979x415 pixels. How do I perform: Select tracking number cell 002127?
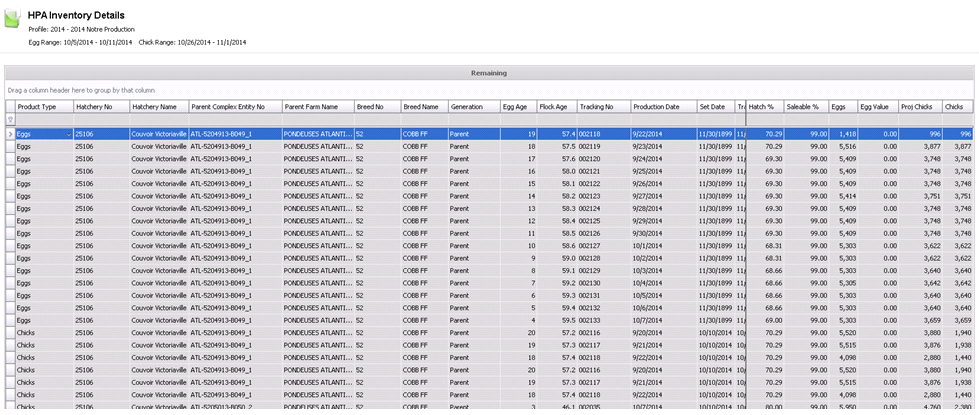pyautogui.click(x=604, y=246)
